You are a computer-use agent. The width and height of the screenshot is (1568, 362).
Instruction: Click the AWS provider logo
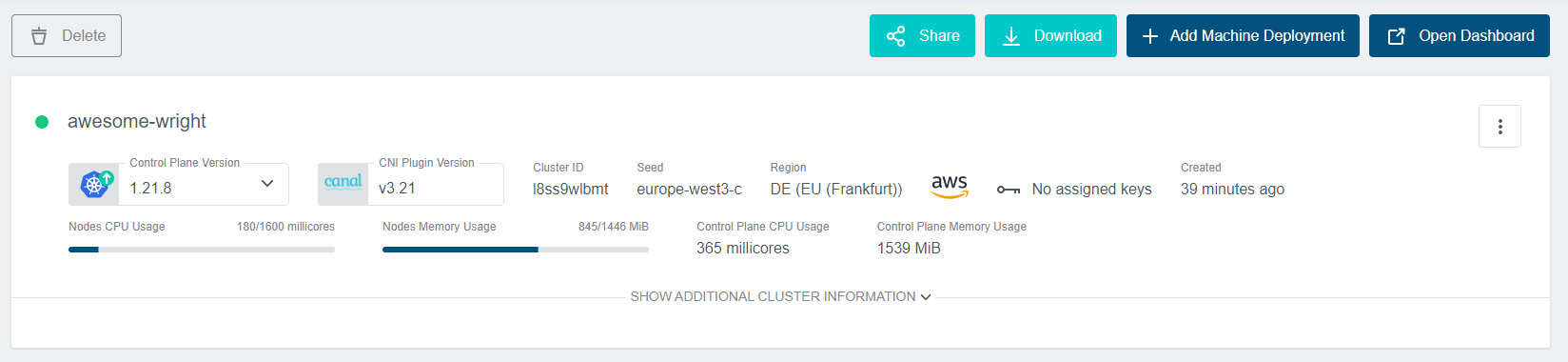(950, 186)
